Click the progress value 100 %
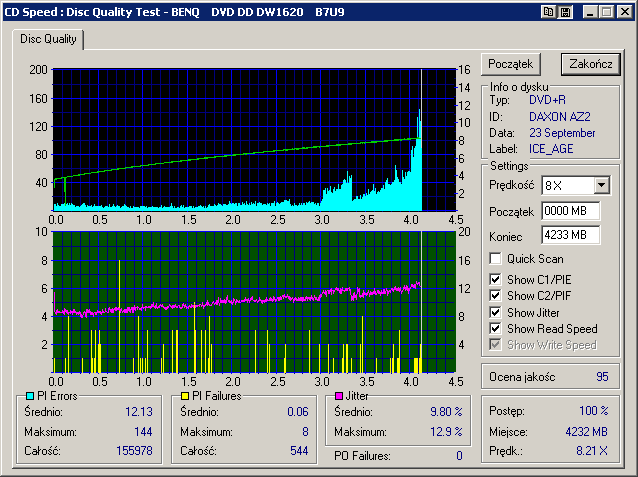638x477 pixels. 594,411
